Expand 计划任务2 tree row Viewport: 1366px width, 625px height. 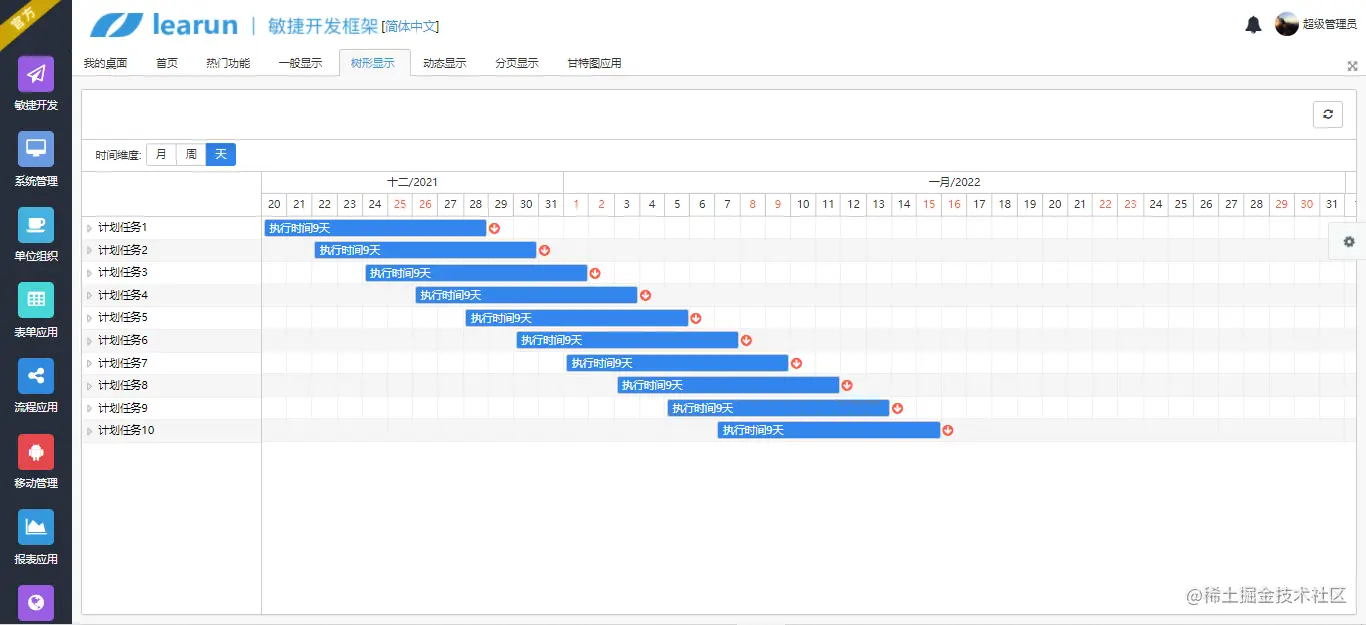(x=89, y=250)
